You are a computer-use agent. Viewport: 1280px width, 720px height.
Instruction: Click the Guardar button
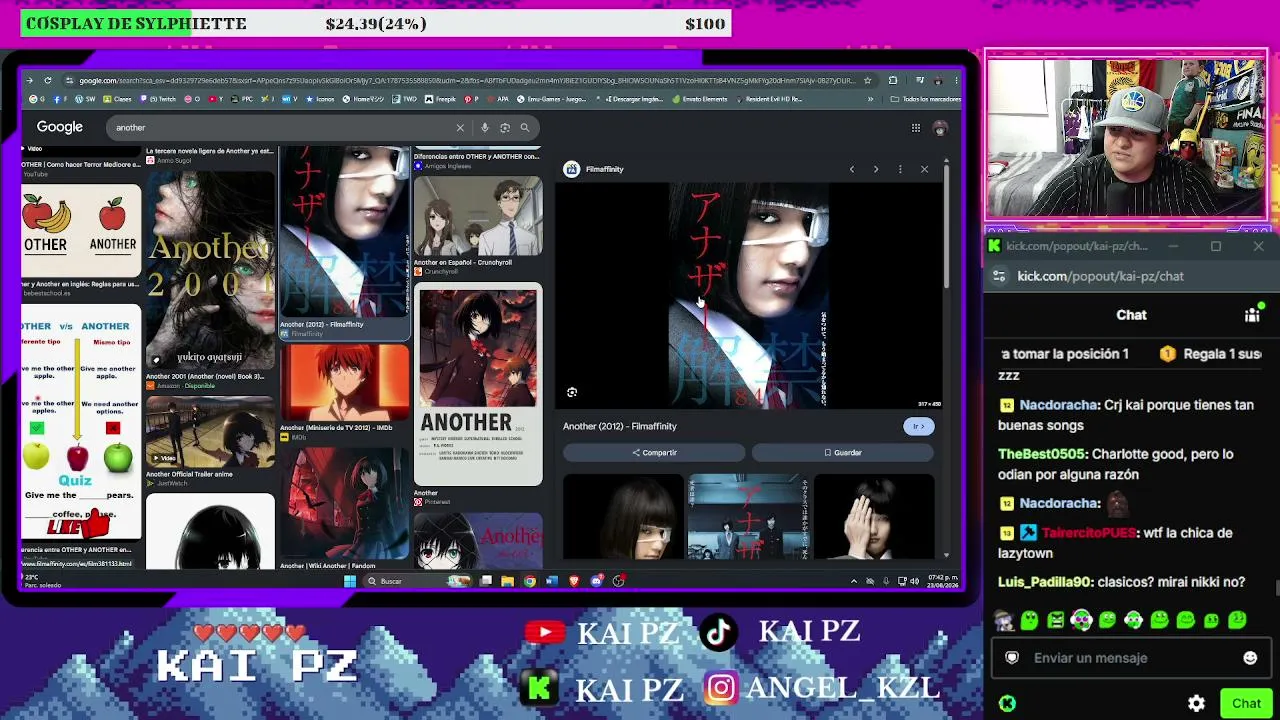(842, 453)
